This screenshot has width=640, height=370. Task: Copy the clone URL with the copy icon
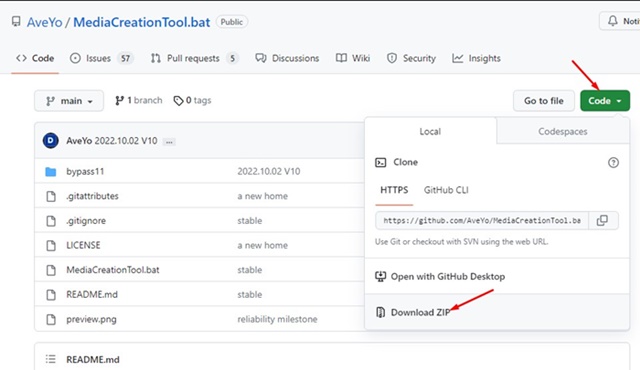(603, 221)
